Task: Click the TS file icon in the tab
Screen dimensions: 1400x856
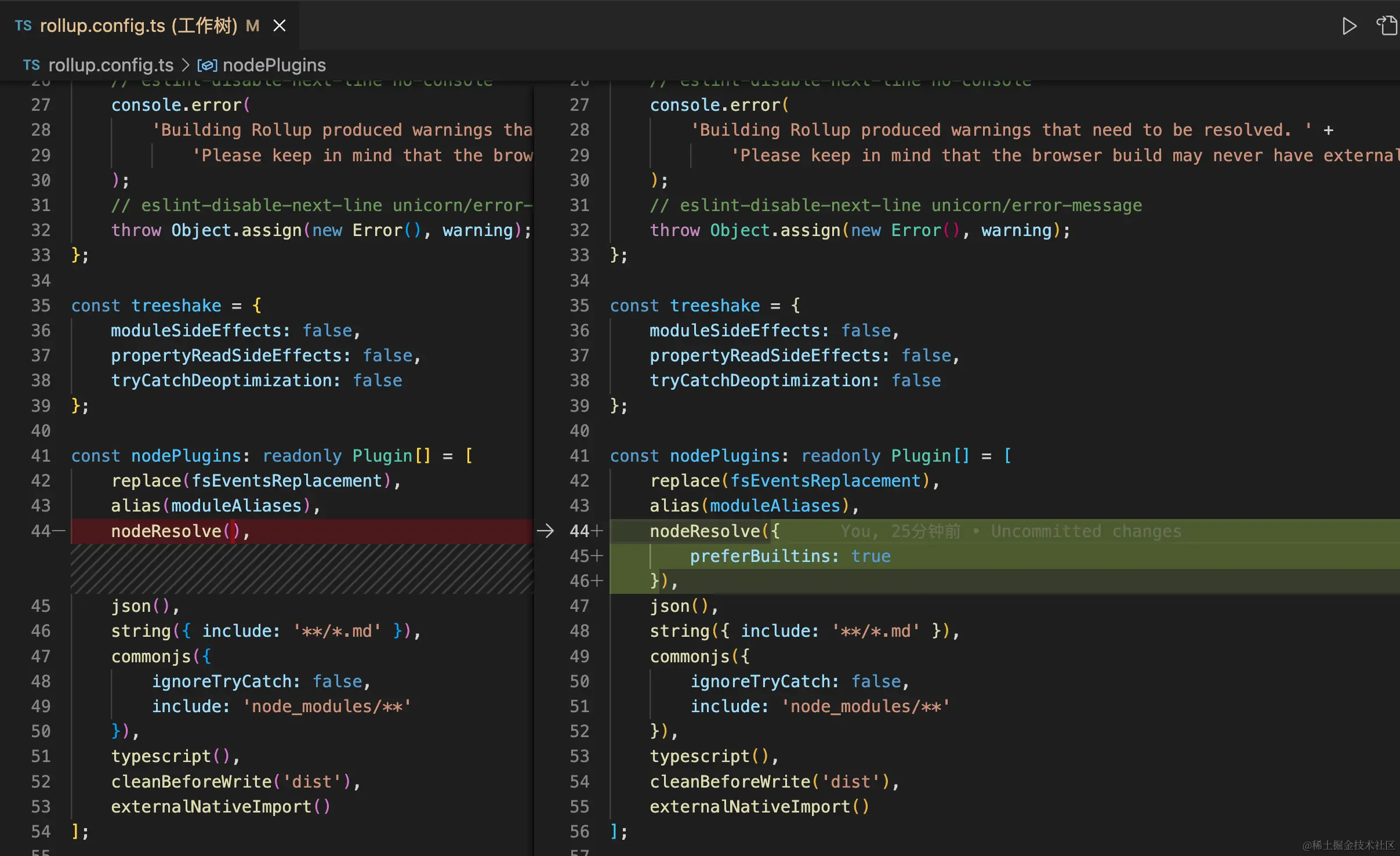Action: point(23,26)
